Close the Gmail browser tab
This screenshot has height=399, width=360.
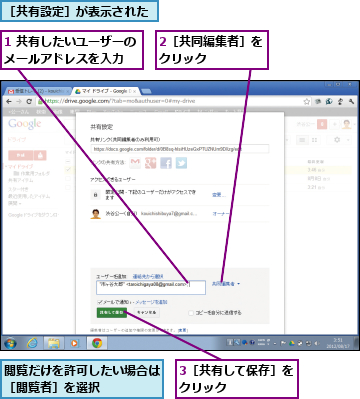pyautogui.click(x=68, y=91)
